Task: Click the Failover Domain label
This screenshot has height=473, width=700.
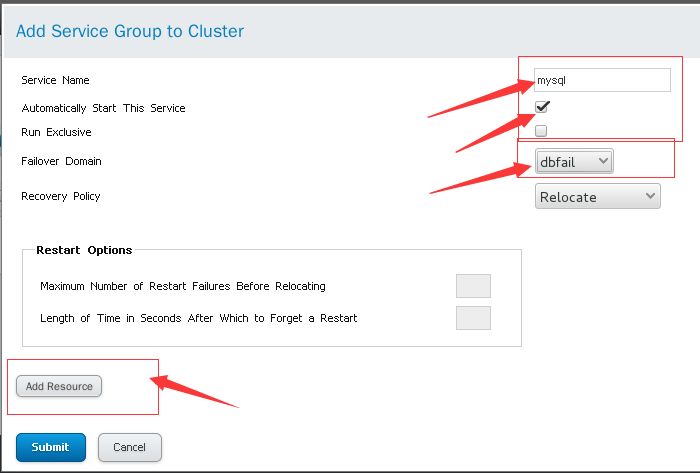Action: (61, 161)
